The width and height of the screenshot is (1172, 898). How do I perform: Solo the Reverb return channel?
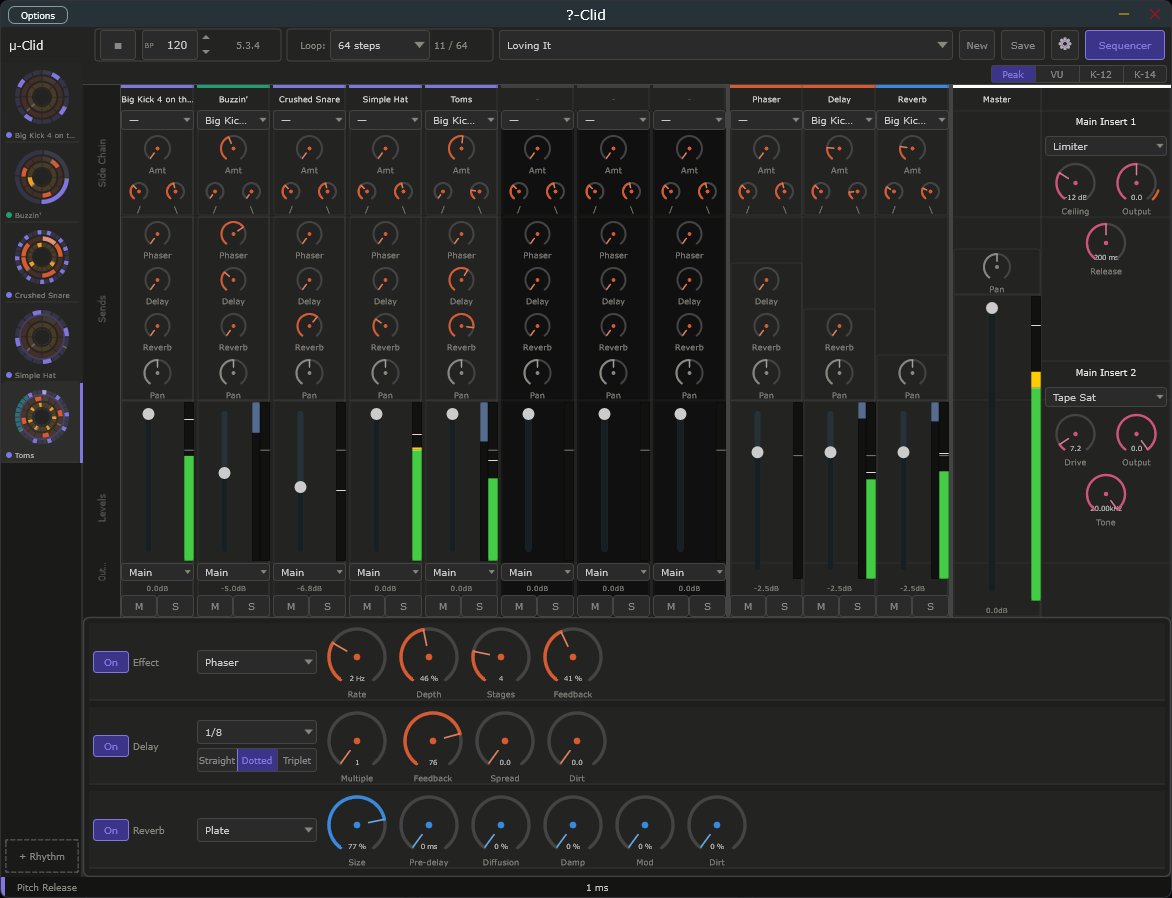point(930,606)
